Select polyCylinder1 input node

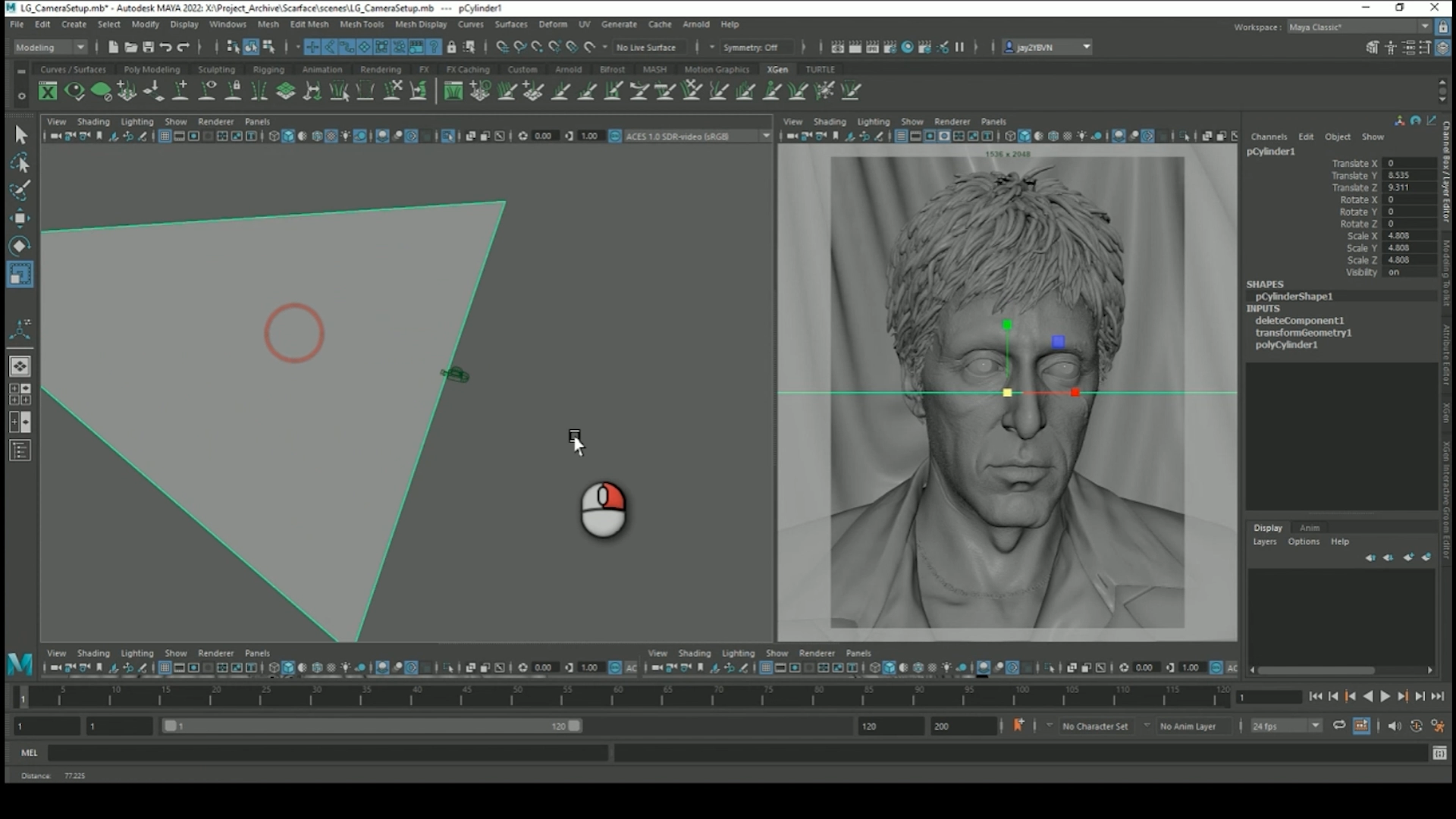tap(1286, 344)
